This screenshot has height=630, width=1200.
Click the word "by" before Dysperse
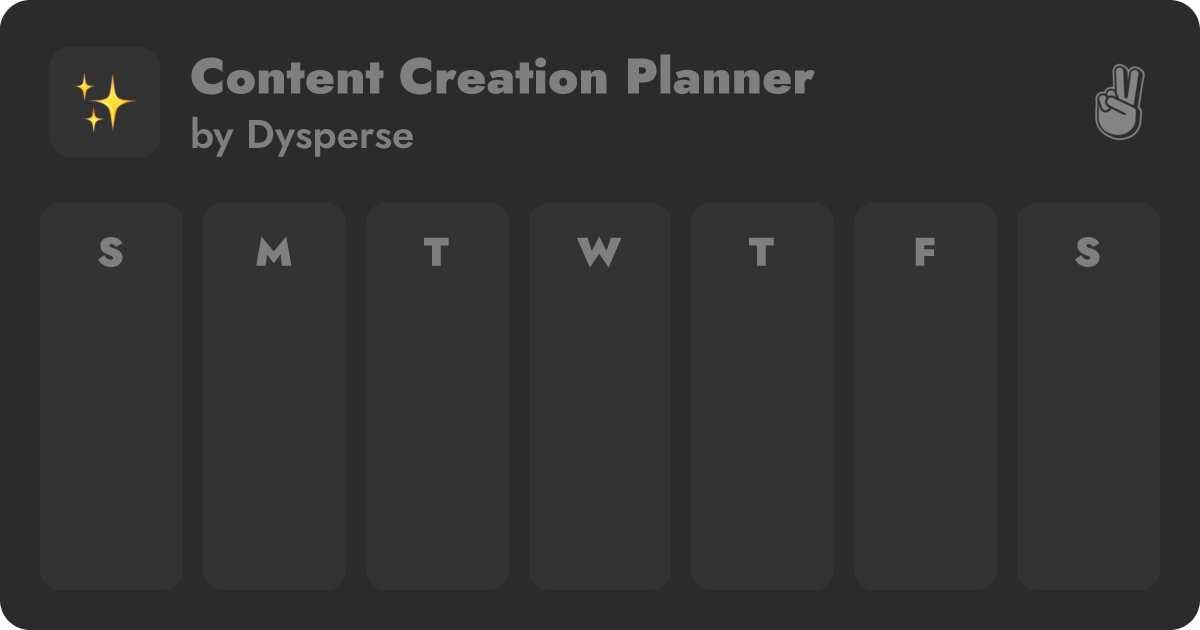[212, 136]
